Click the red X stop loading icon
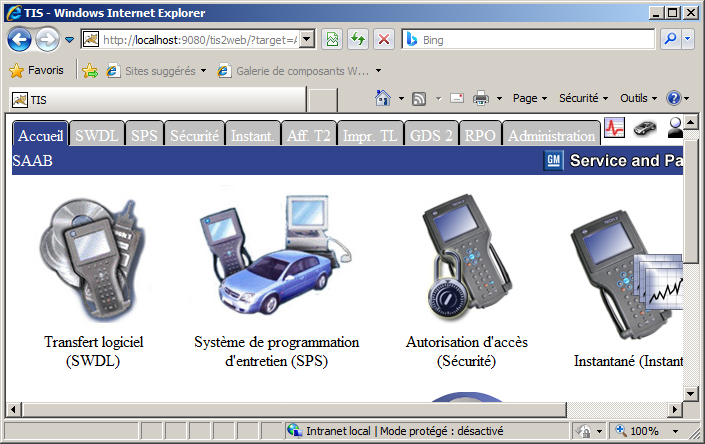This screenshot has height=444, width=705. click(x=382, y=40)
